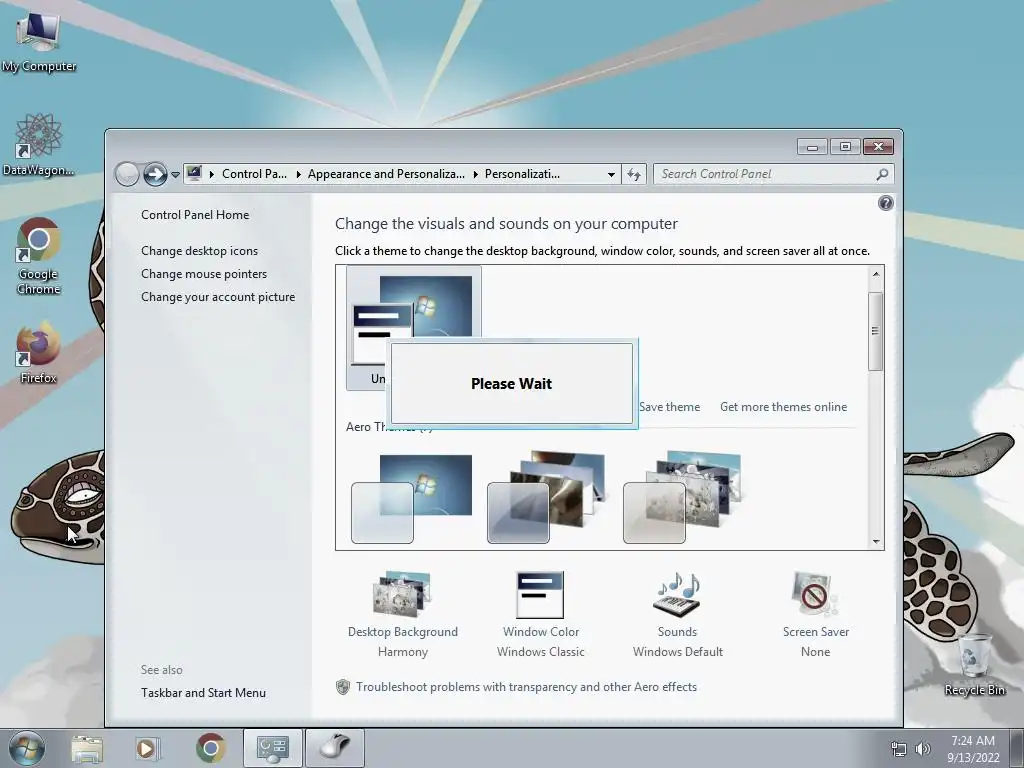
Task: Select the Unsaved Theme thumbnail
Action: click(413, 327)
